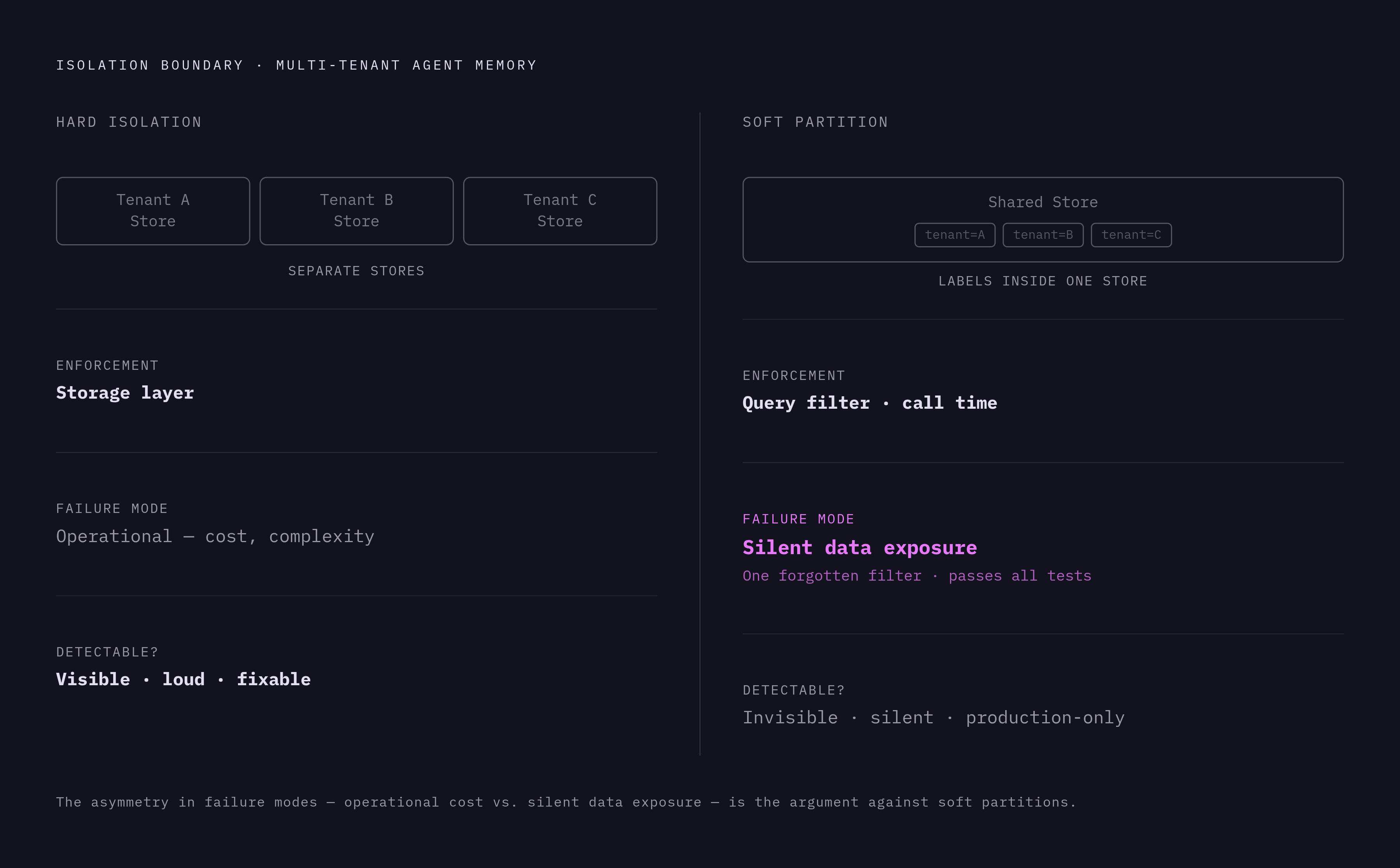The height and width of the screenshot is (868, 1400).
Task: Select 'Invisible · silent · production-only' text
Action: [933, 717]
